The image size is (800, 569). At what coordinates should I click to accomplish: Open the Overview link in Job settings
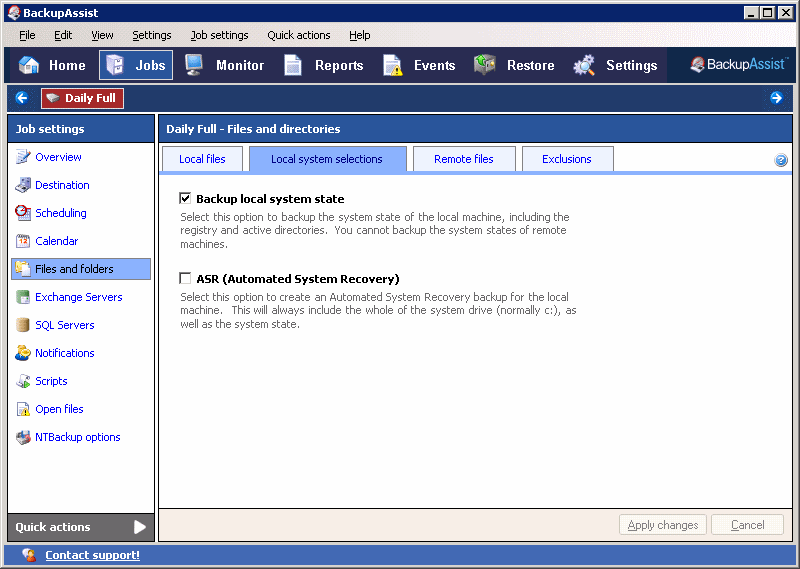58,157
